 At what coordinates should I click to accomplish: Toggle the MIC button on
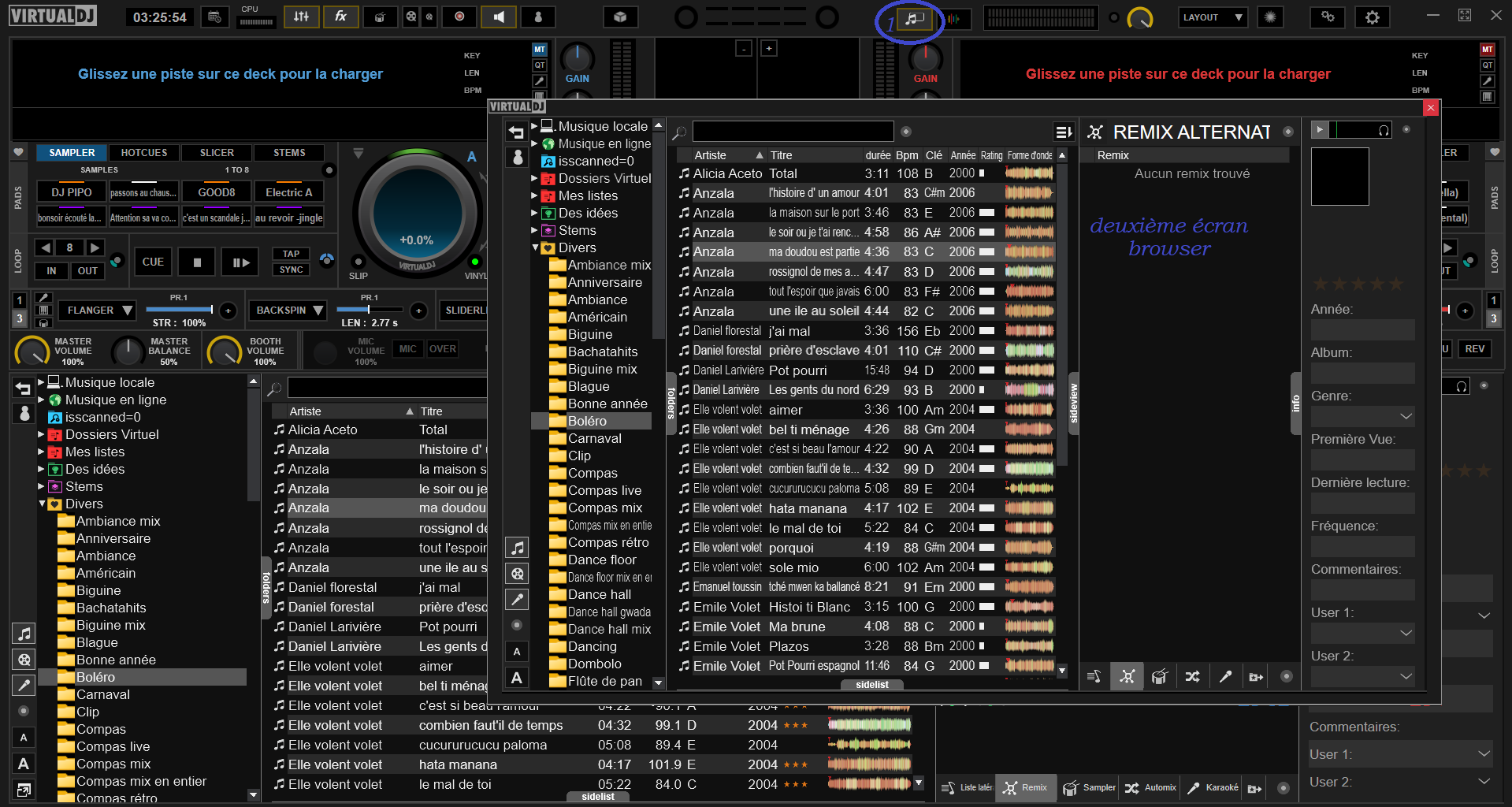(407, 349)
